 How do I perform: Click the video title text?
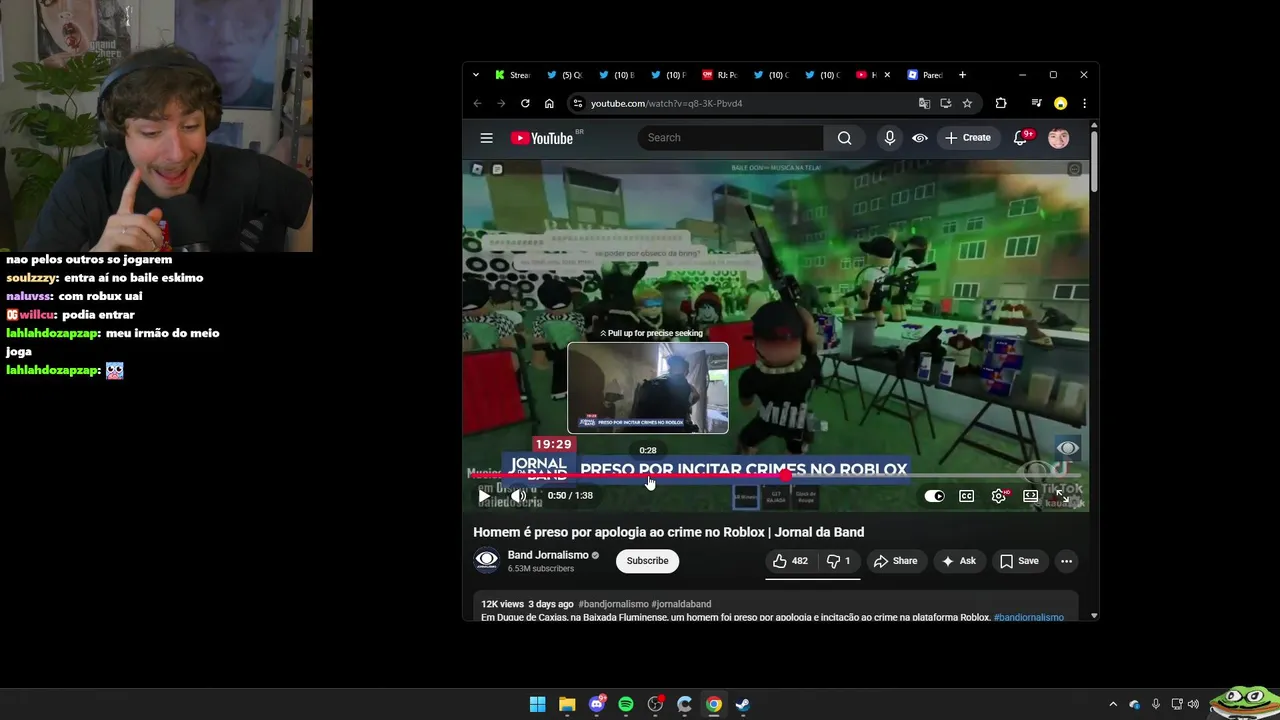click(x=668, y=532)
